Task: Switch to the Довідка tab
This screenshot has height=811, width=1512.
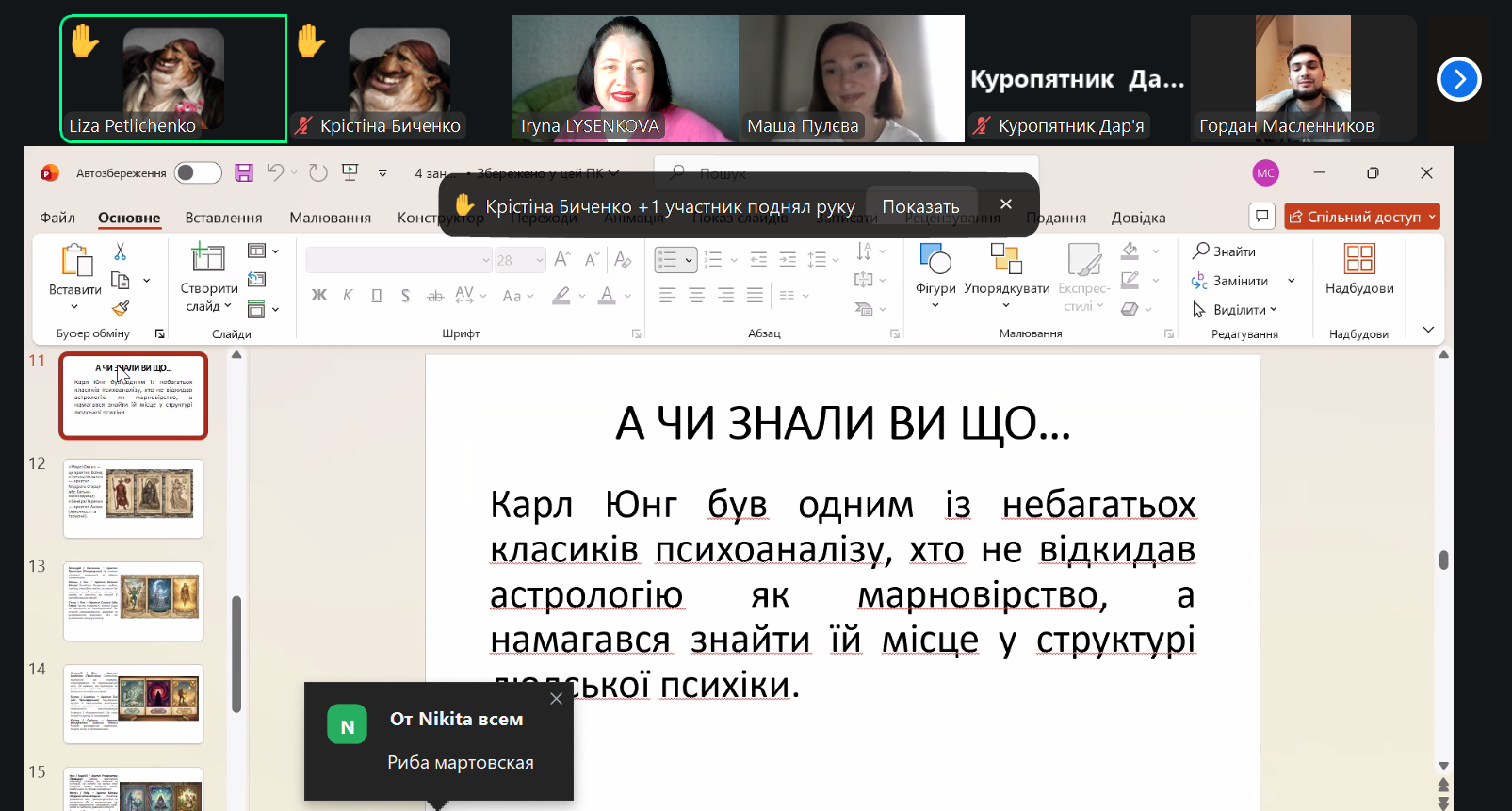Action: point(1138,218)
